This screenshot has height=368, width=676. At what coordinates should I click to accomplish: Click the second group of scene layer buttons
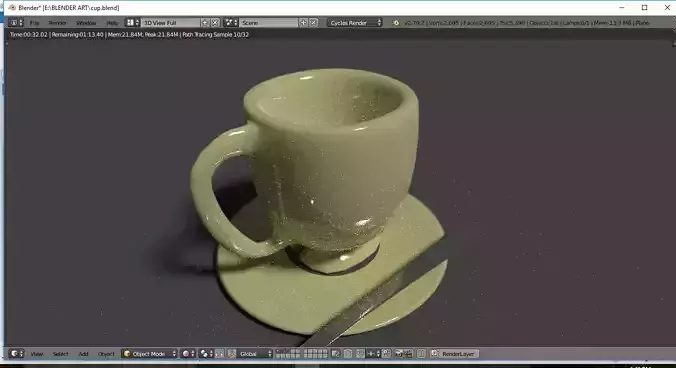click(x=316, y=354)
